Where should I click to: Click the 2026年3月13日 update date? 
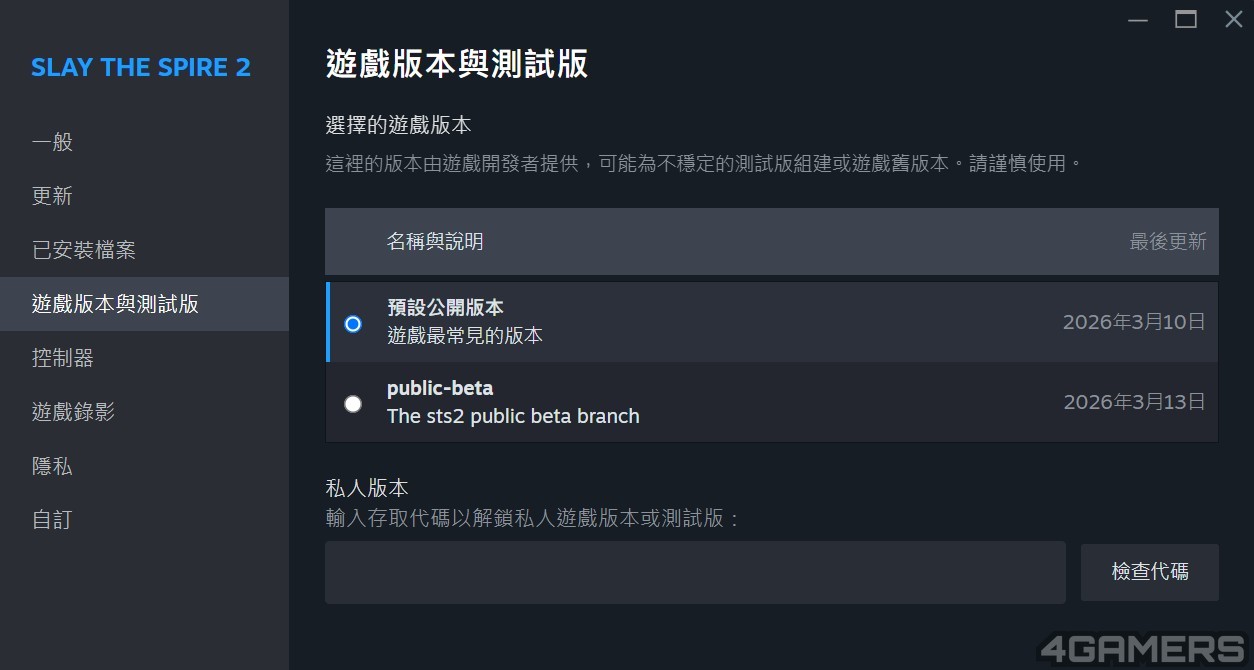point(1133,402)
